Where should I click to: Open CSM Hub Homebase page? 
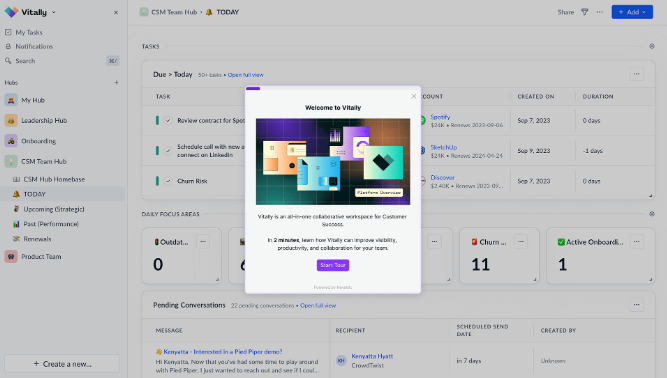point(54,179)
